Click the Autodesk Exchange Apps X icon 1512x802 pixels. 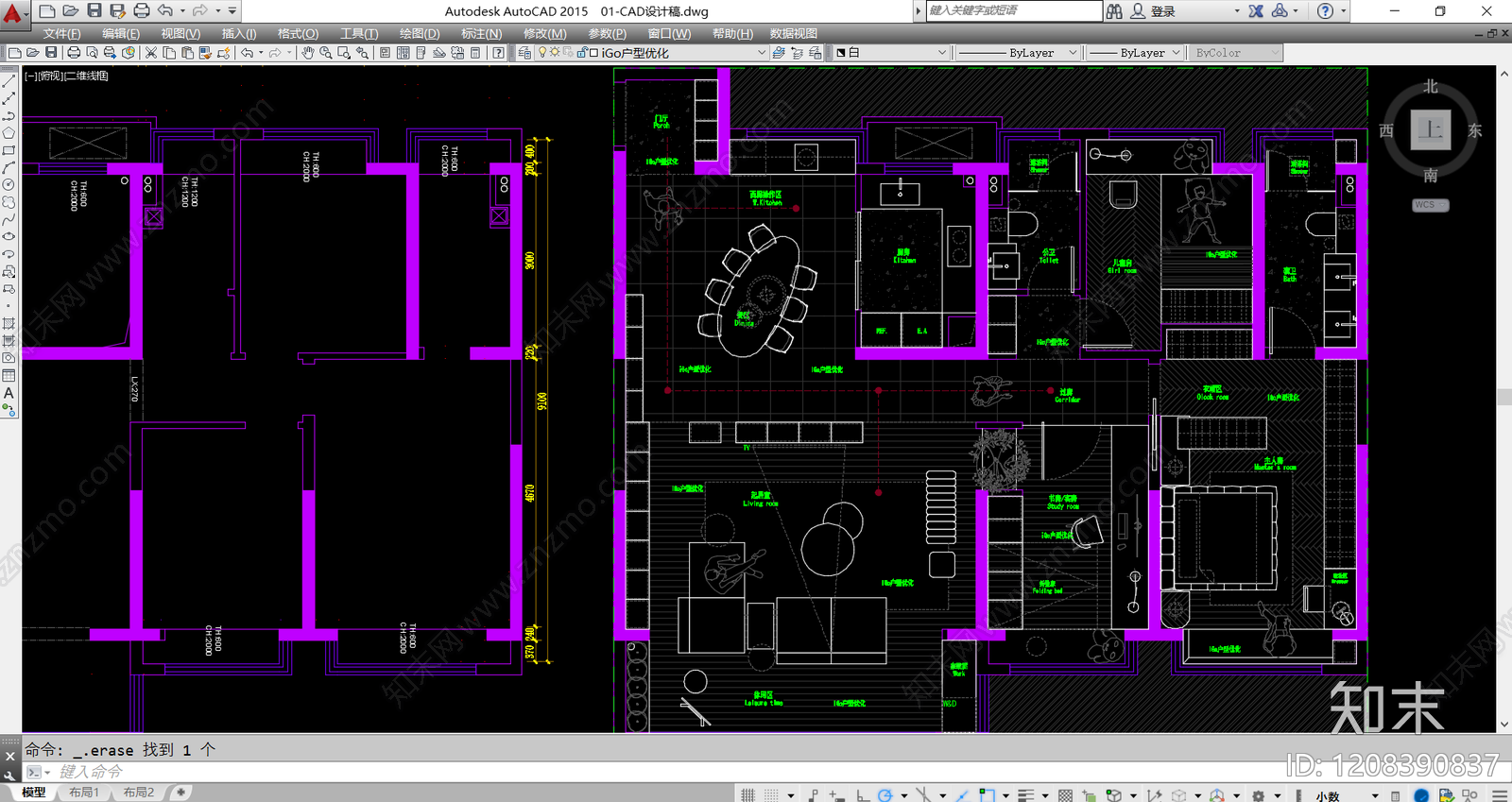pyautogui.click(x=1256, y=11)
